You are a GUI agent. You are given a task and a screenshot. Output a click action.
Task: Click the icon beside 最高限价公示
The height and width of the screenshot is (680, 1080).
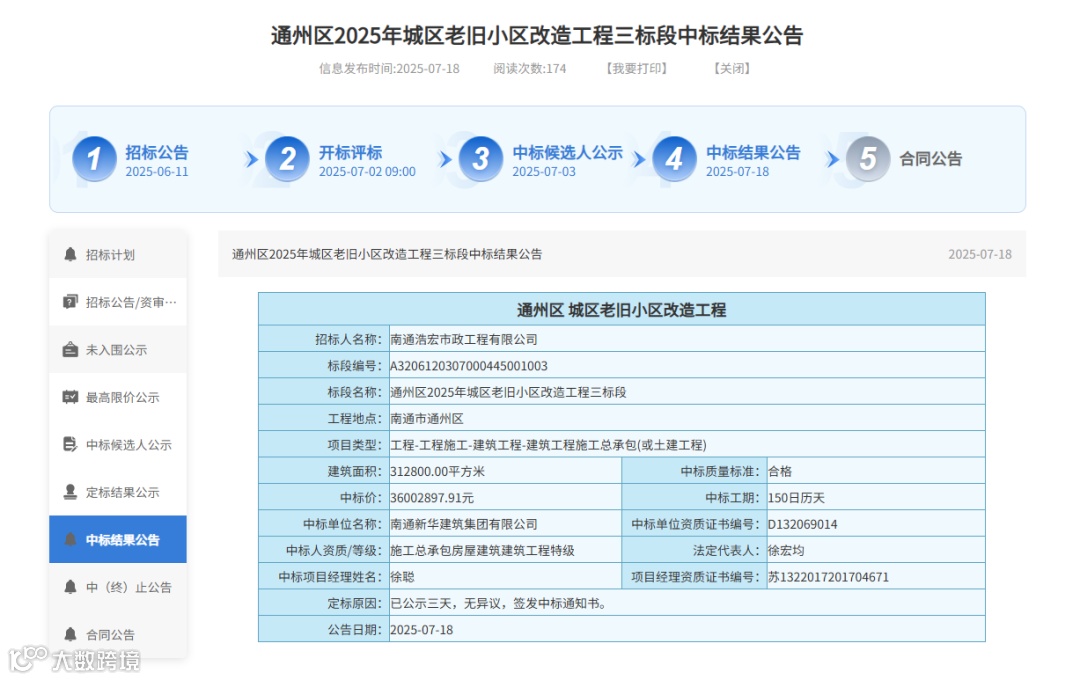coord(70,397)
